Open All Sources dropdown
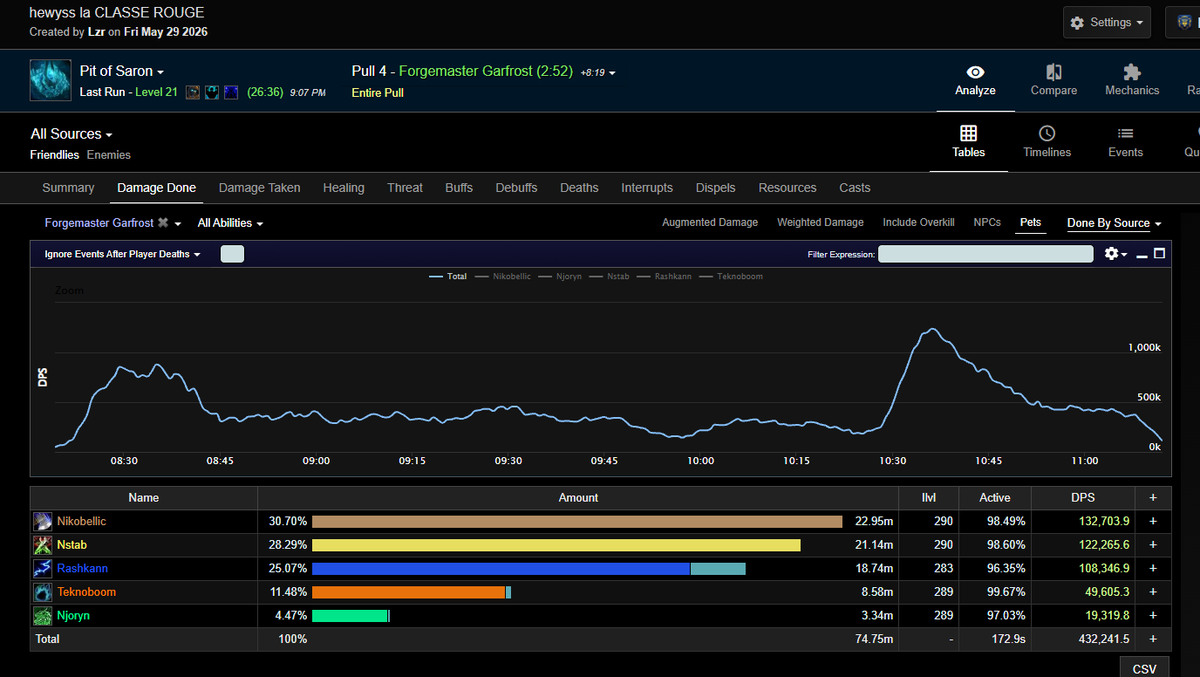1200x677 pixels. pos(71,134)
